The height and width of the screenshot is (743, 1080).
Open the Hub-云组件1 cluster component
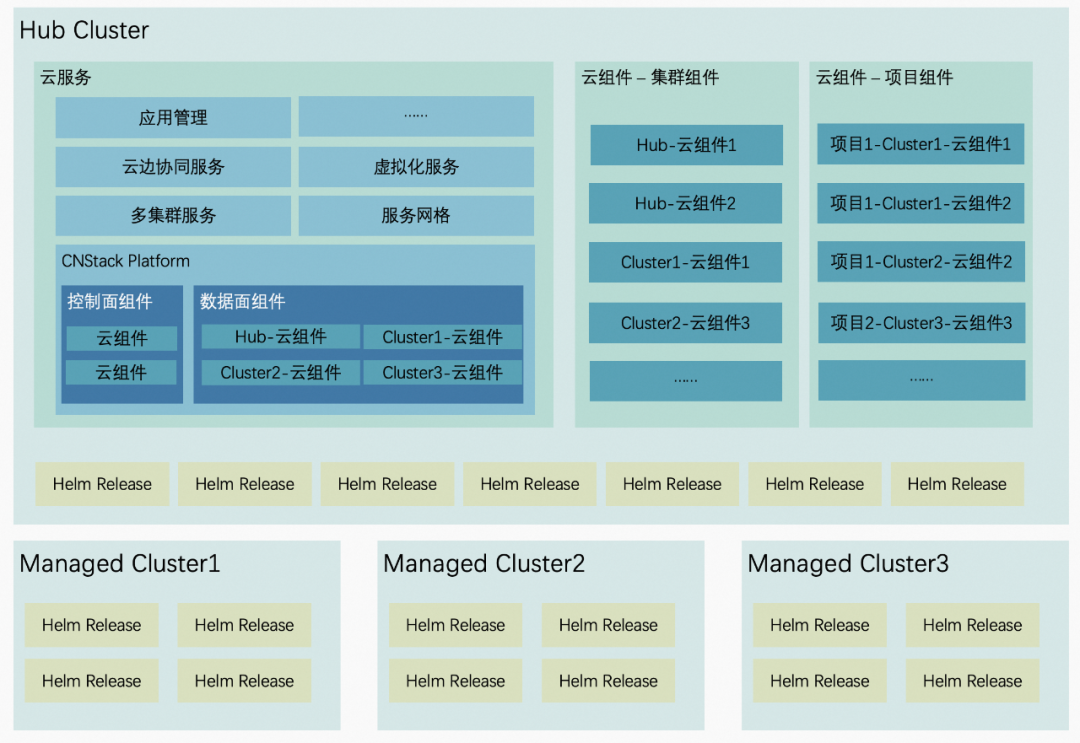click(x=686, y=145)
